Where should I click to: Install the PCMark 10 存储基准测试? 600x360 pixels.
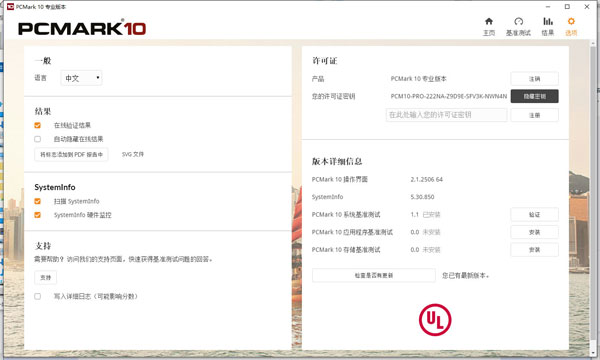(534, 250)
